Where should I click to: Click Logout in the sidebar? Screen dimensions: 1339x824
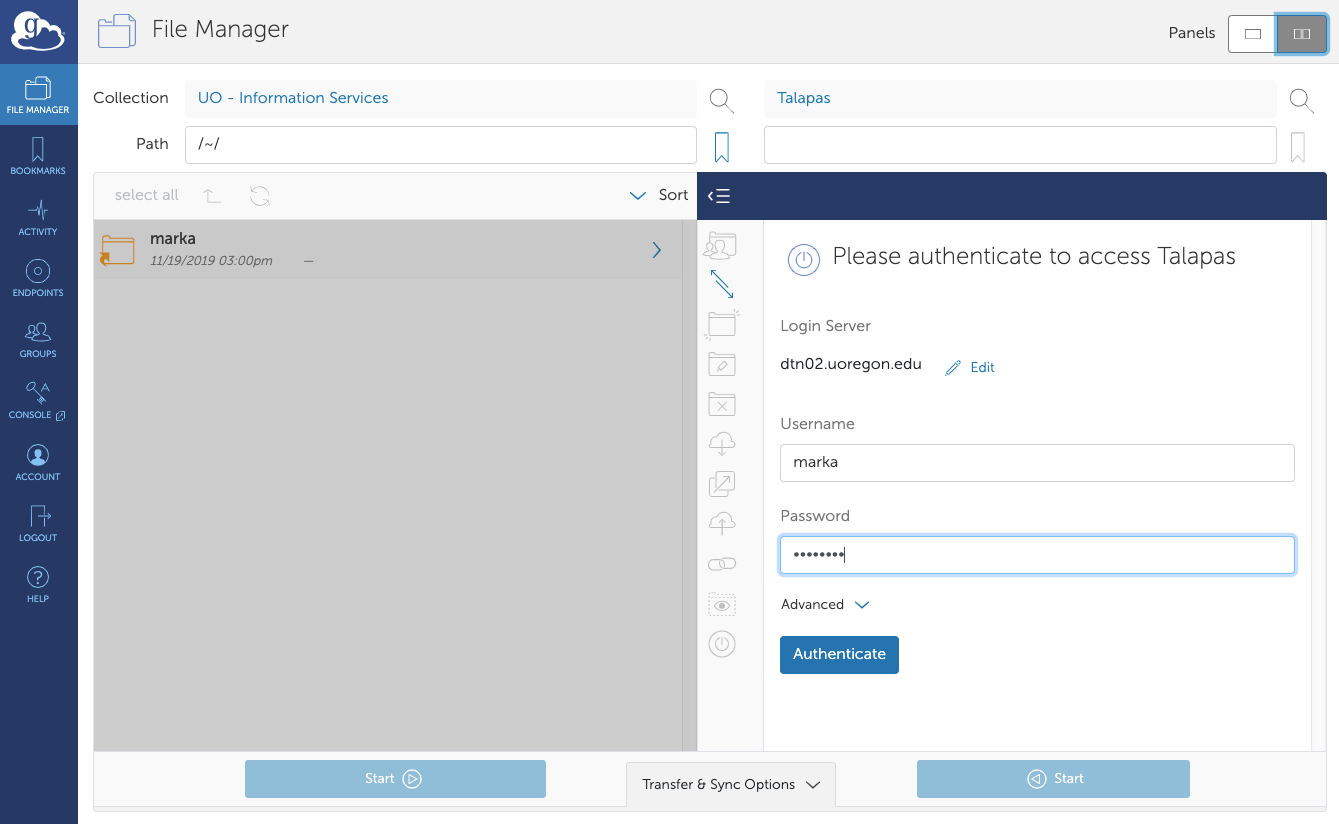38,523
